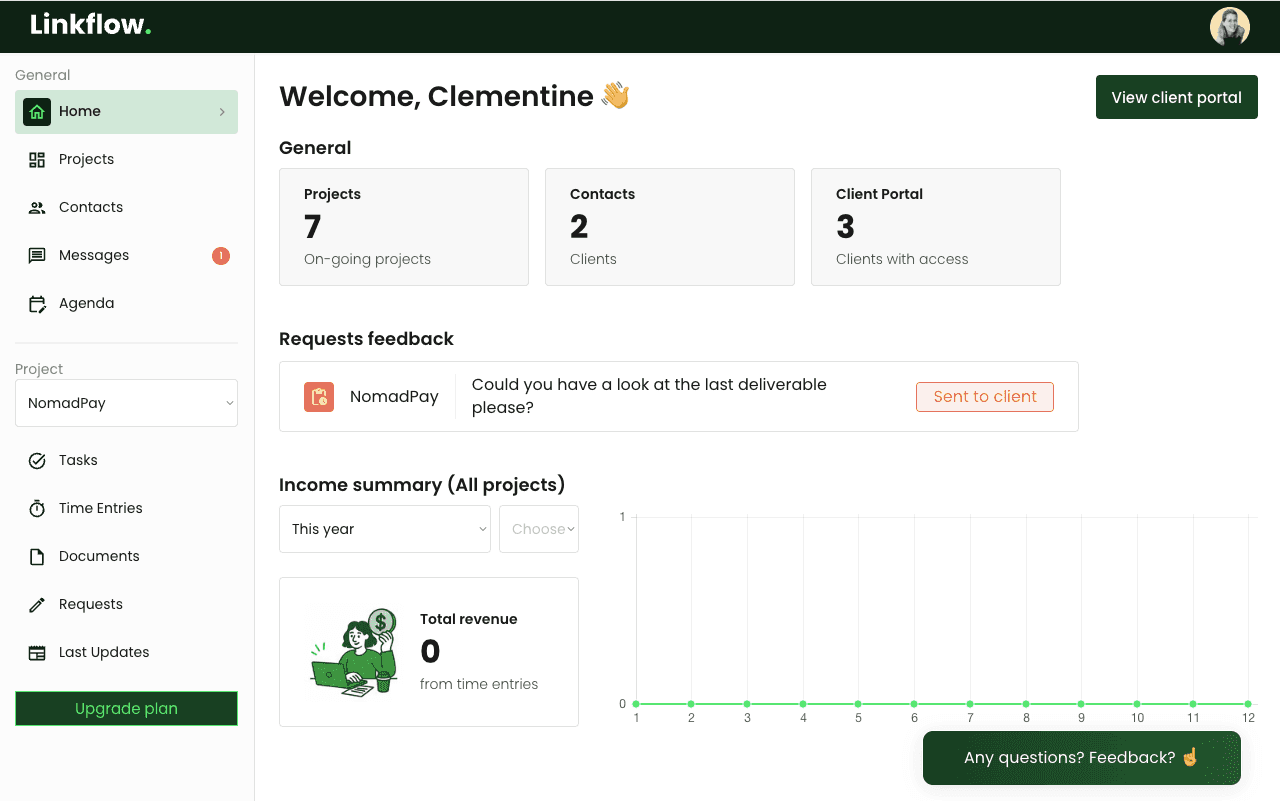
Task: Click the View client portal button
Action: click(1176, 97)
